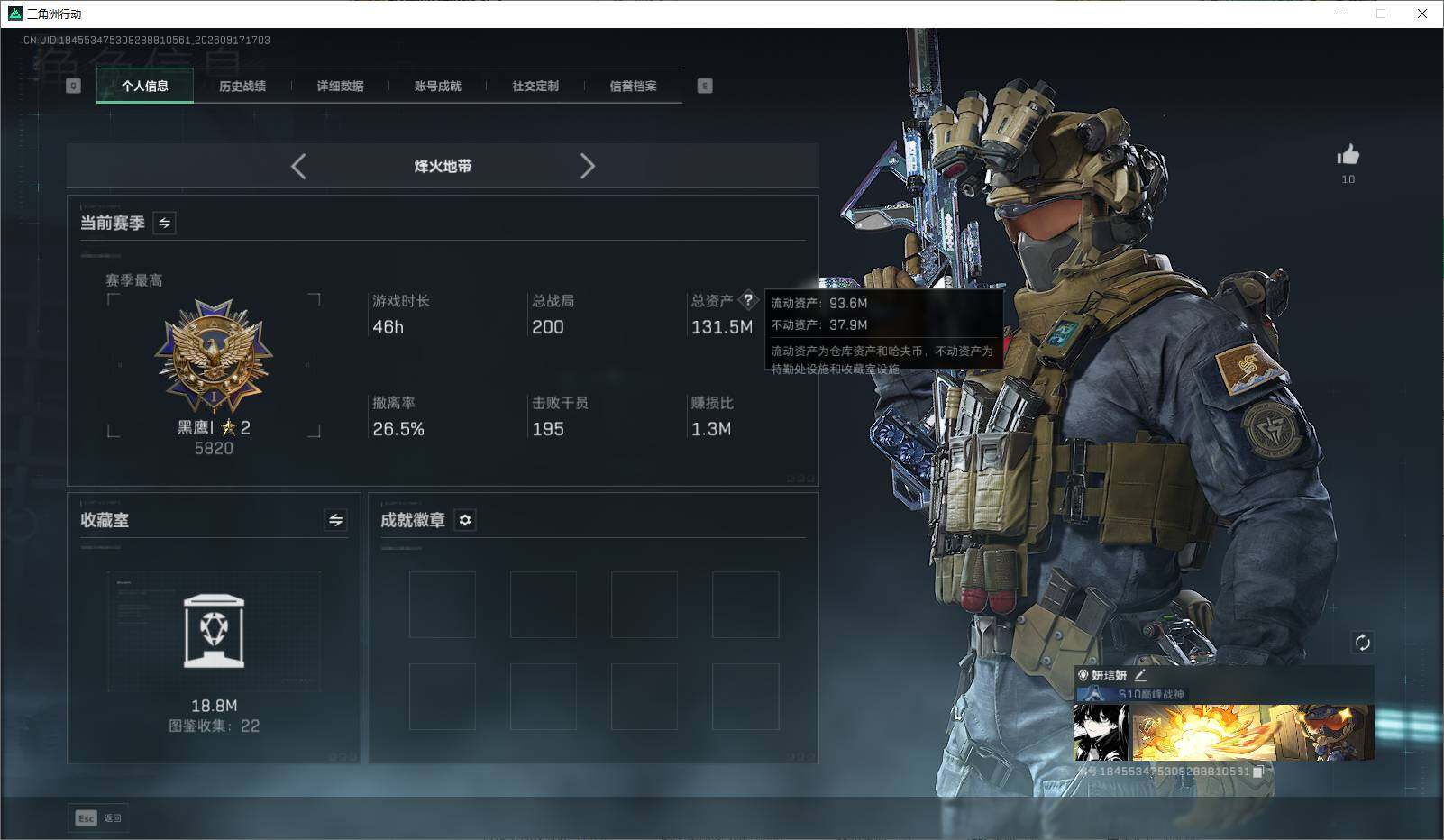Click the rank score 5820
Image resolution: width=1444 pixels, height=840 pixels.
coord(214,448)
